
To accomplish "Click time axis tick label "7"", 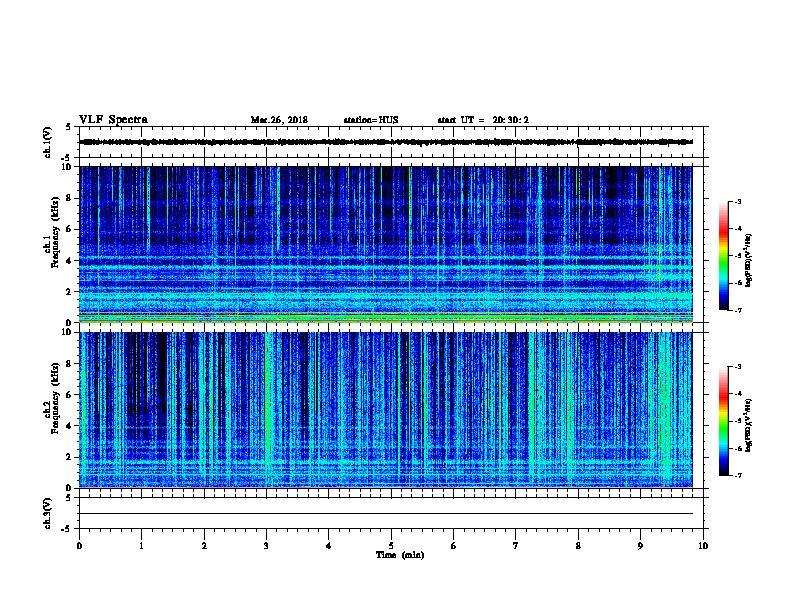I will click(x=516, y=546).
